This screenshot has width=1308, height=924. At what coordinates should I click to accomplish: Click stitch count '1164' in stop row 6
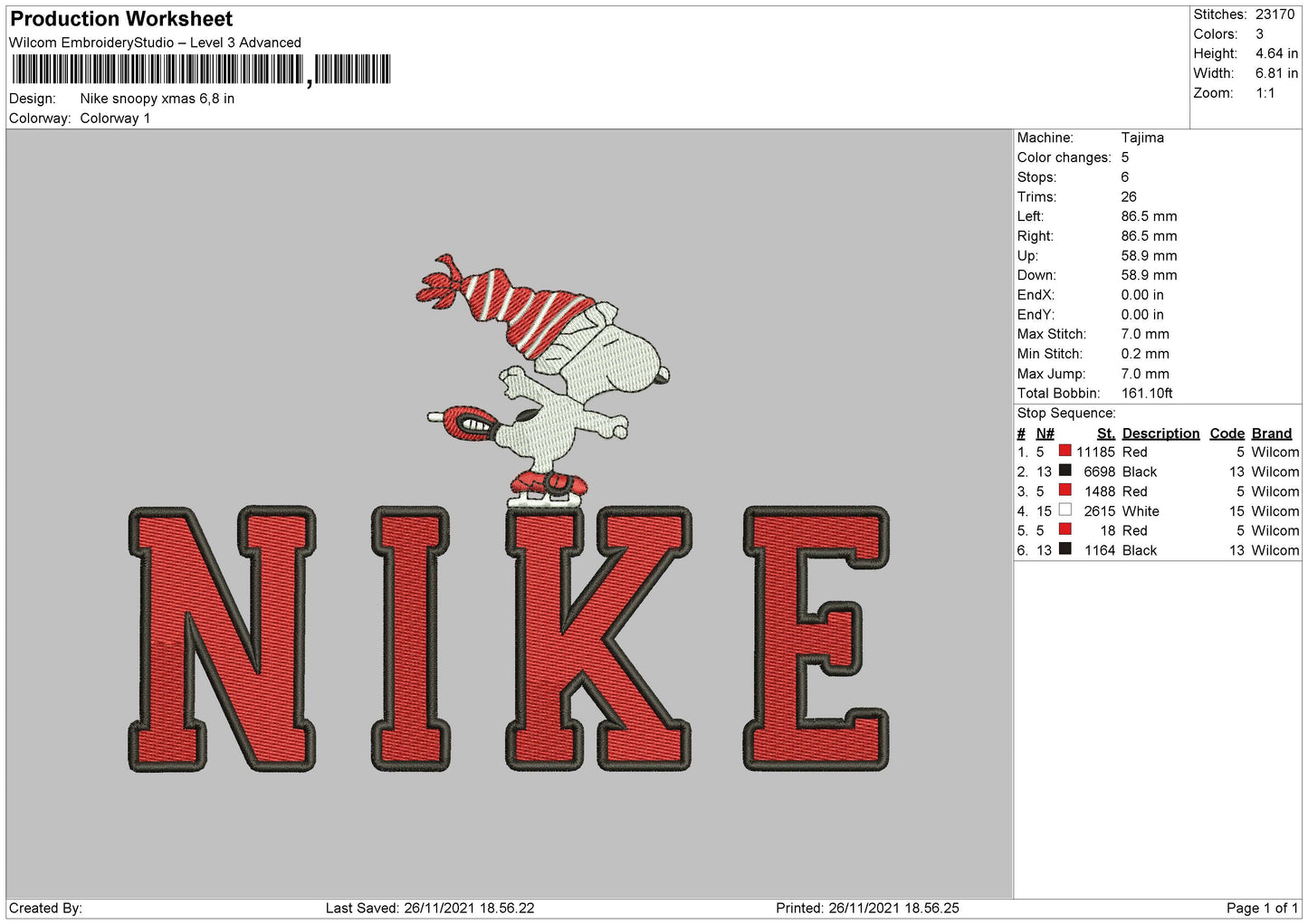[x=1100, y=550]
